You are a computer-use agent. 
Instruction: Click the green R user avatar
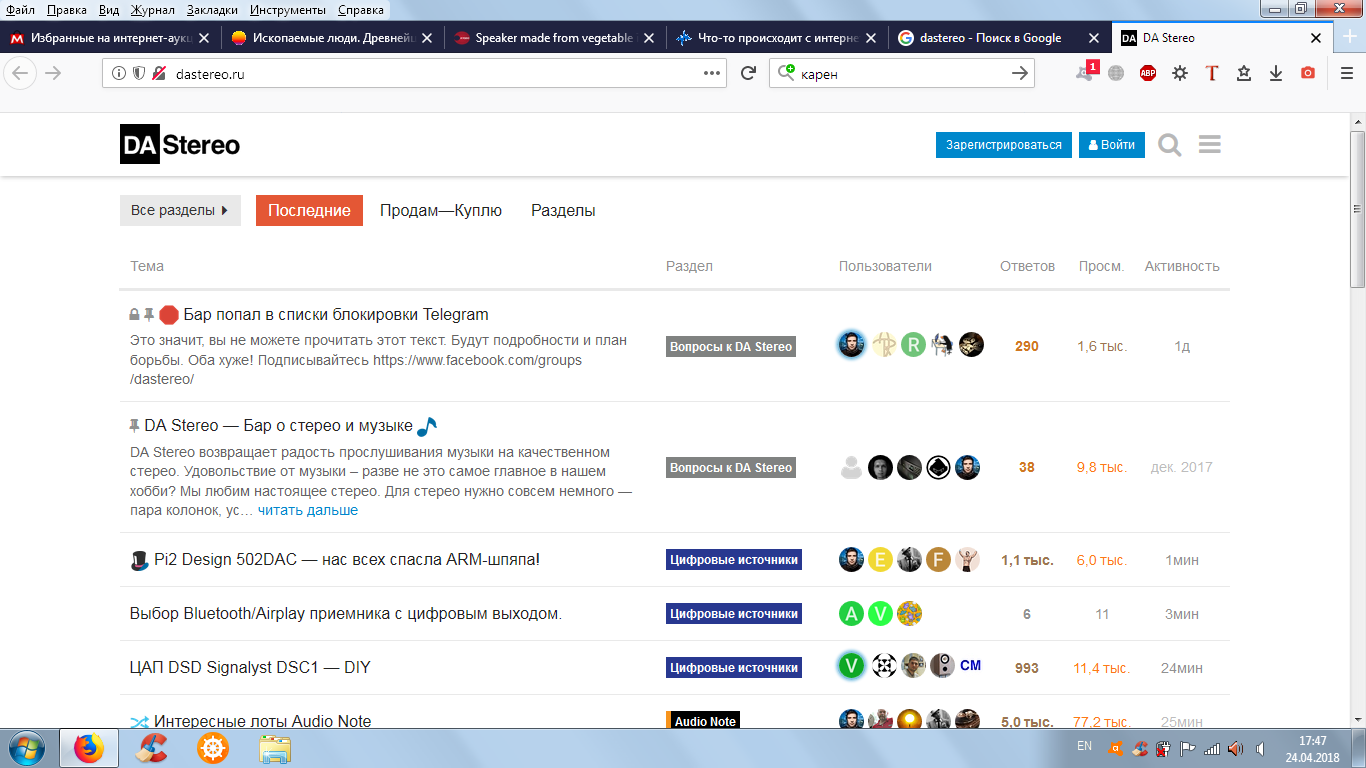pos(913,345)
